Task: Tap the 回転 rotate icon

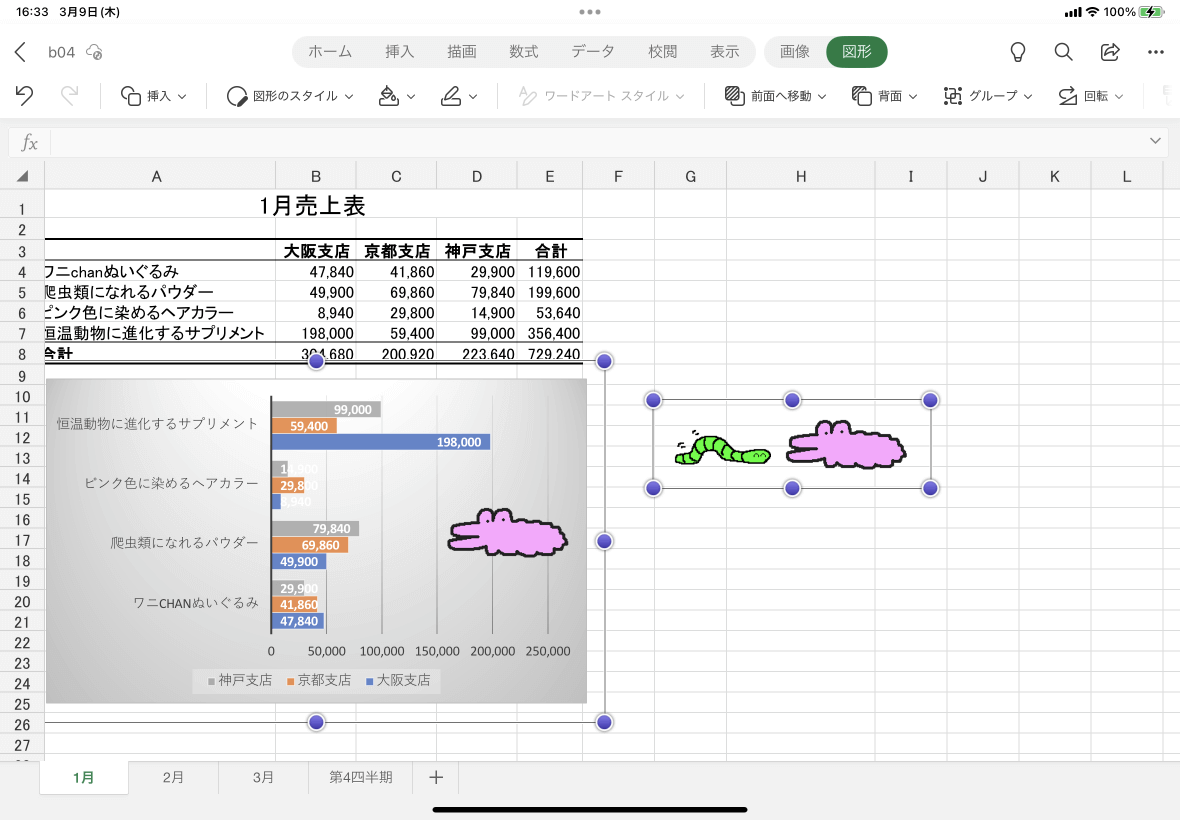Action: (x=1067, y=96)
